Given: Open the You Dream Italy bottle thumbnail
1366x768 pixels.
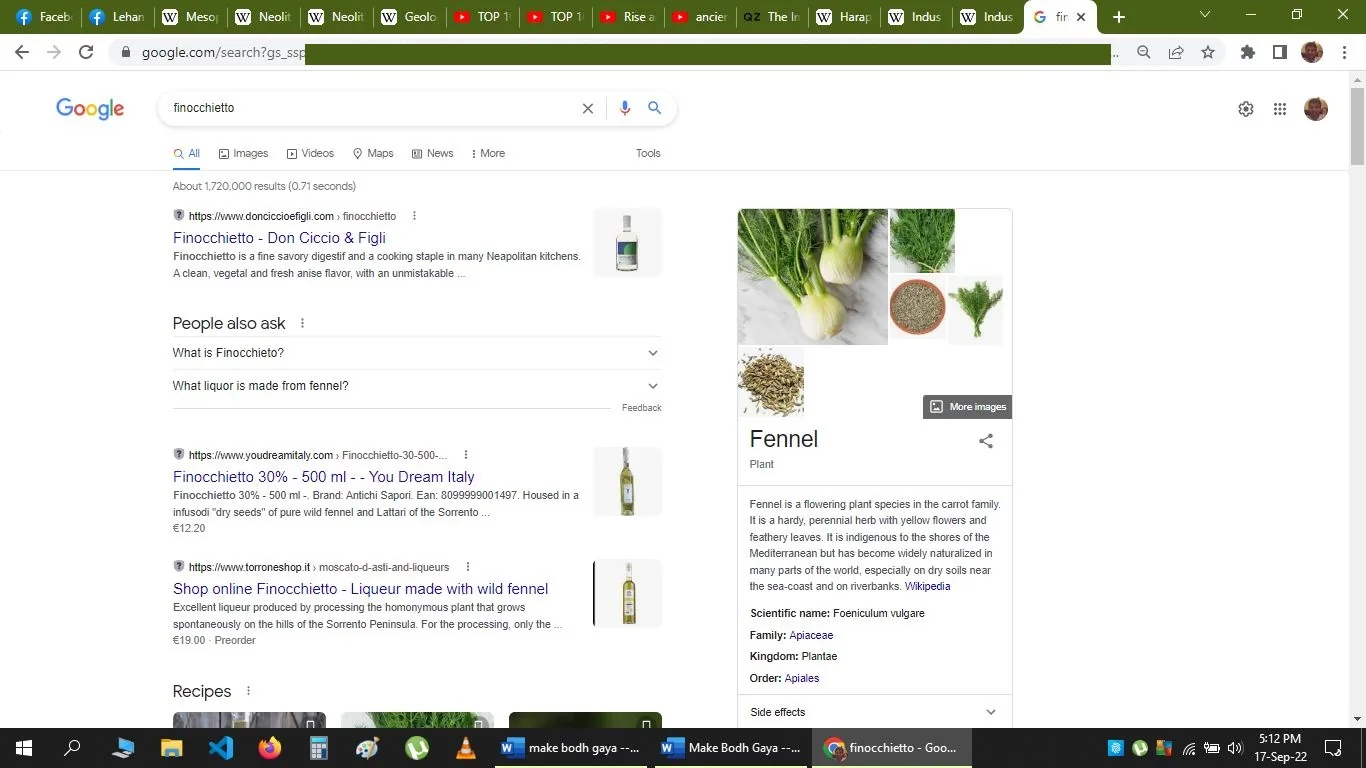Looking at the screenshot, I should (x=627, y=481).
